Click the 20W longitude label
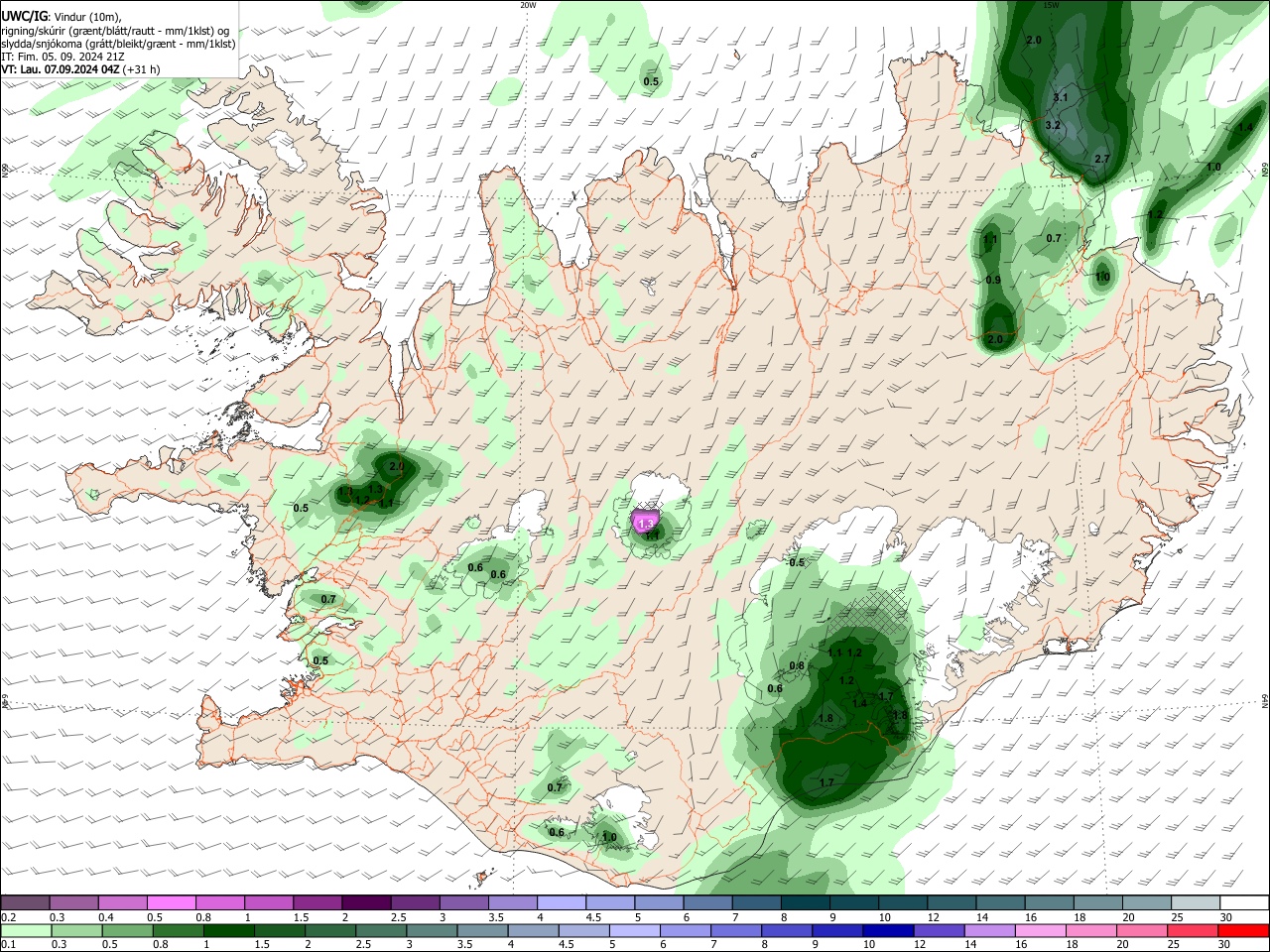 click(x=528, y=5)
